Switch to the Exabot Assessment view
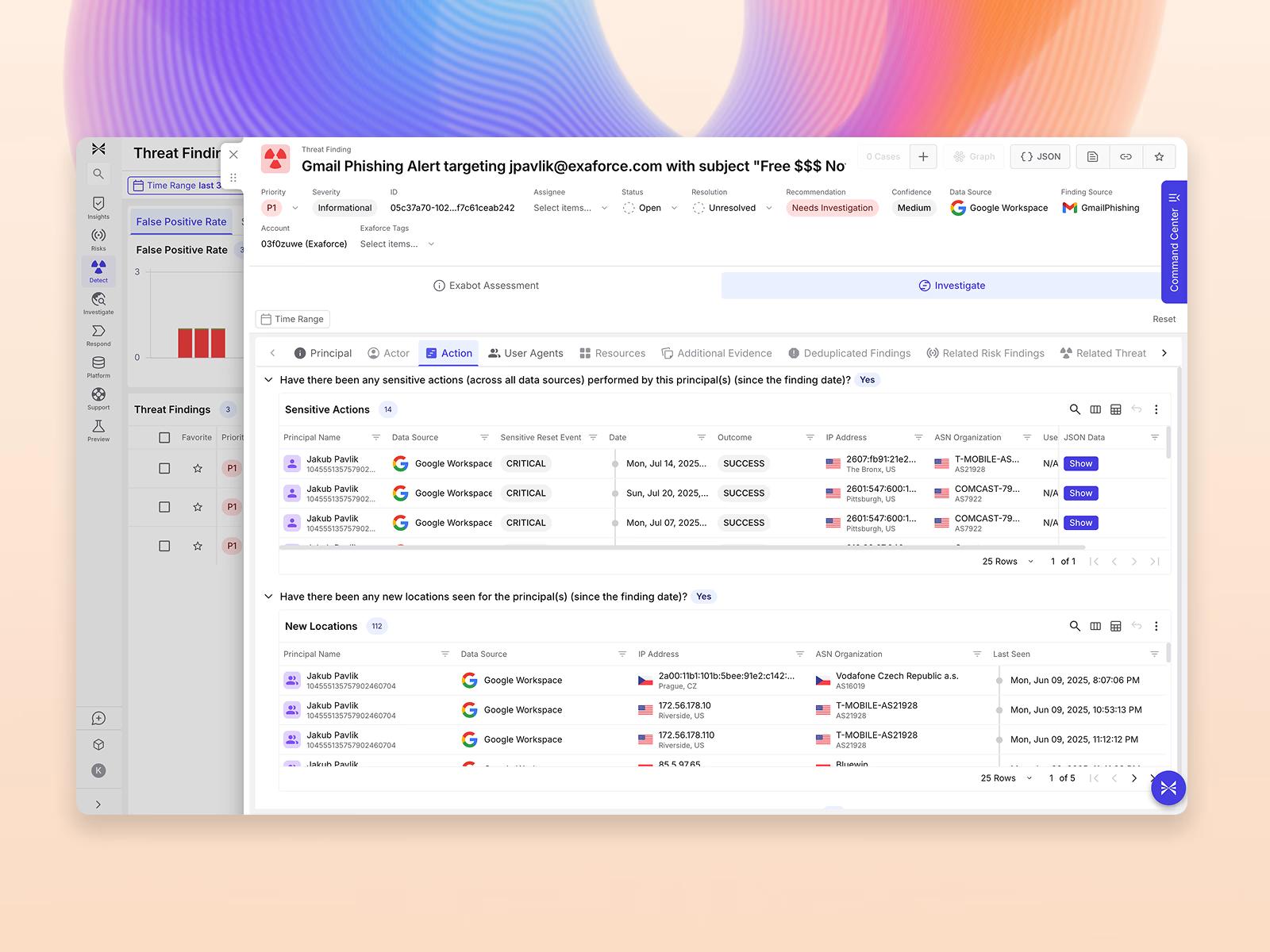This screenshot has width=1270, height=952. pos(486,286)
